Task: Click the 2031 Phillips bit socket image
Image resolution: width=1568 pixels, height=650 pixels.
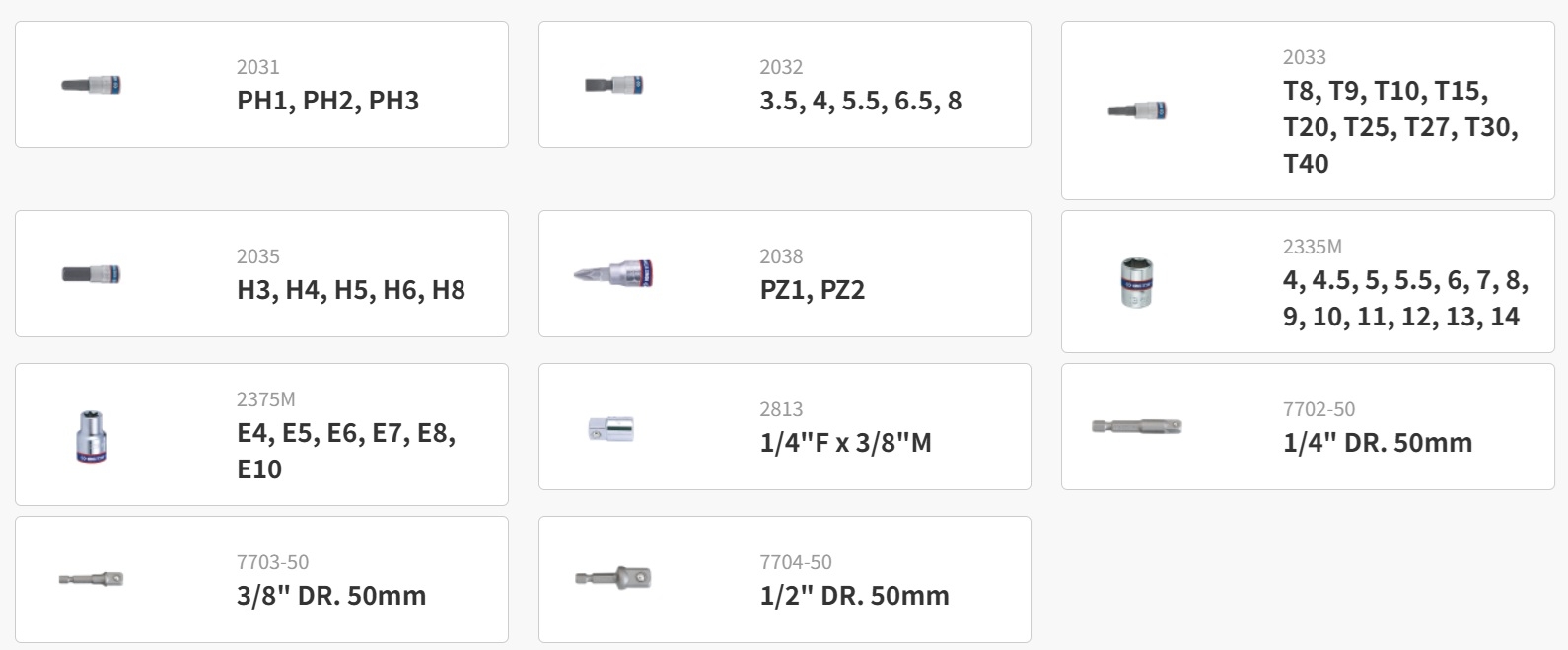Action: click(91, 85)
